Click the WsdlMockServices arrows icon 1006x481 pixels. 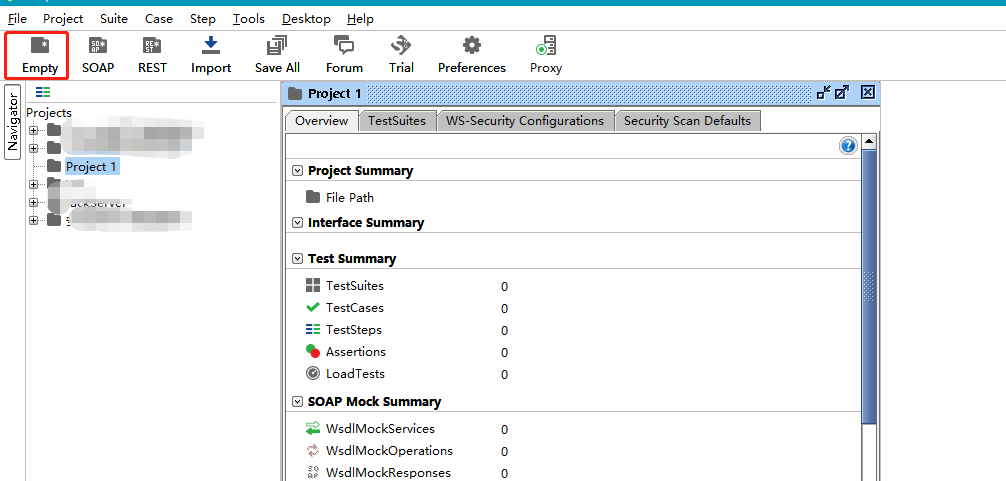(x=313, y=428)
